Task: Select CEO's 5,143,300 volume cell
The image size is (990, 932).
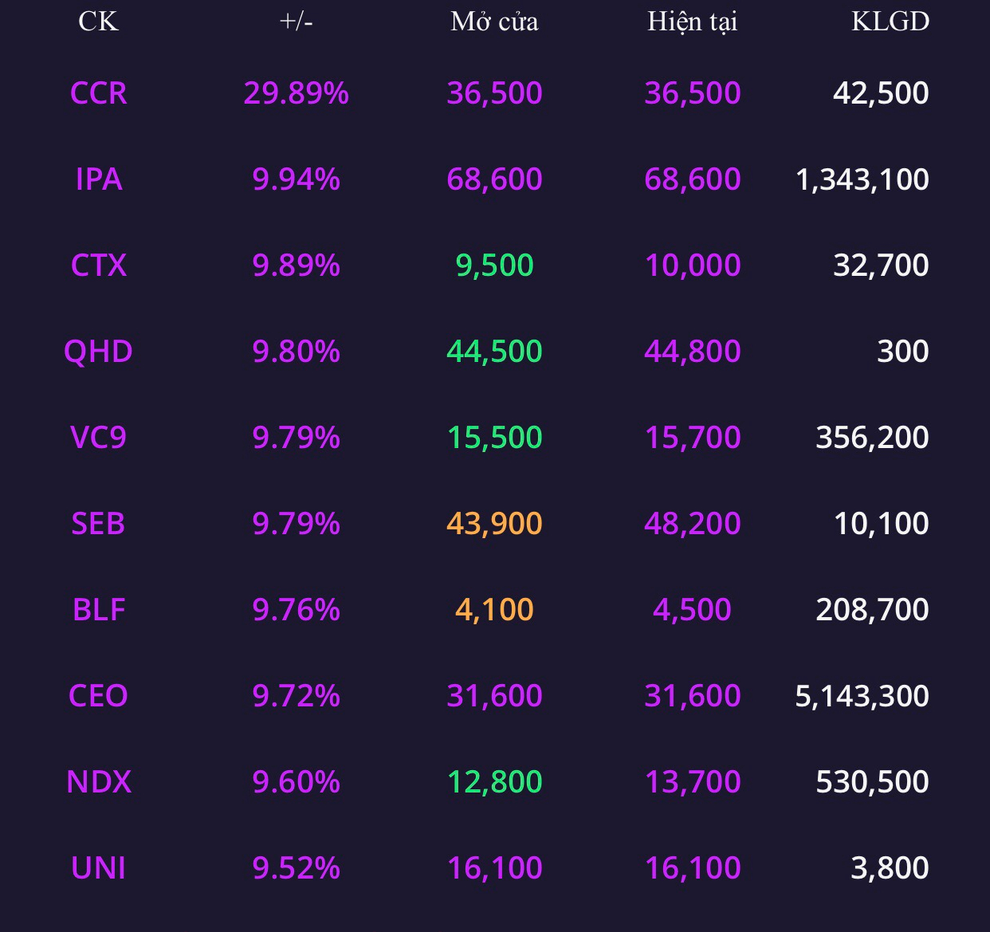Action: (x=862, y=695)
